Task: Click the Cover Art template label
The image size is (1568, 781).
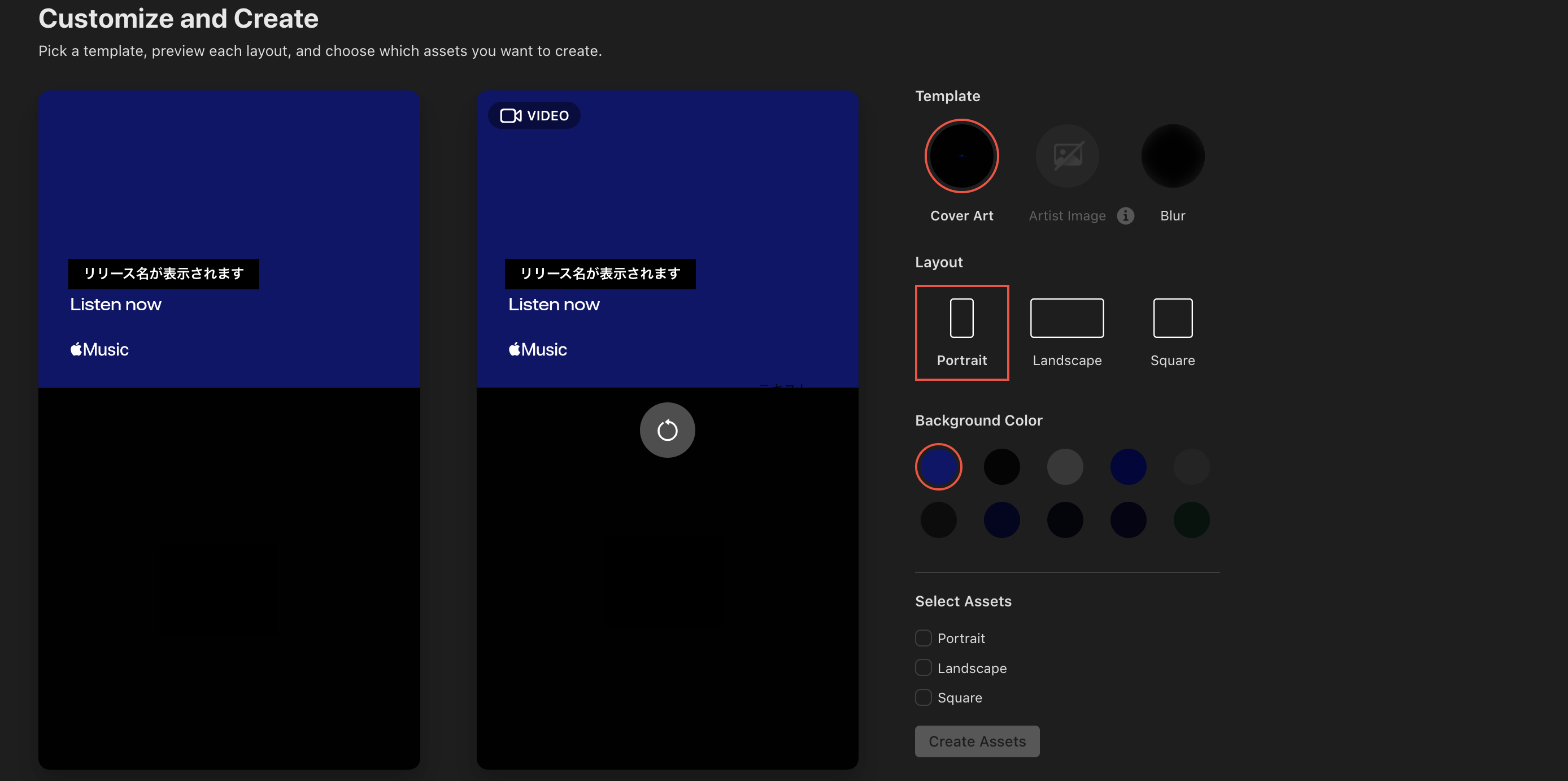Action: click(x=962, y=216)
